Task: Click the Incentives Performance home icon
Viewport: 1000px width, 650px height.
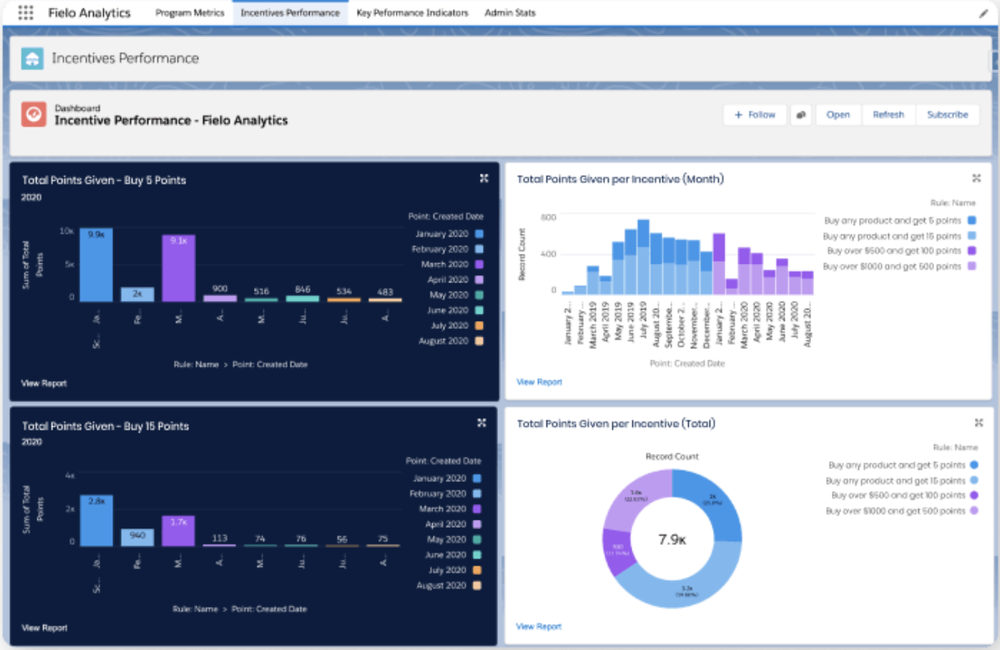Action: point(32,59)
